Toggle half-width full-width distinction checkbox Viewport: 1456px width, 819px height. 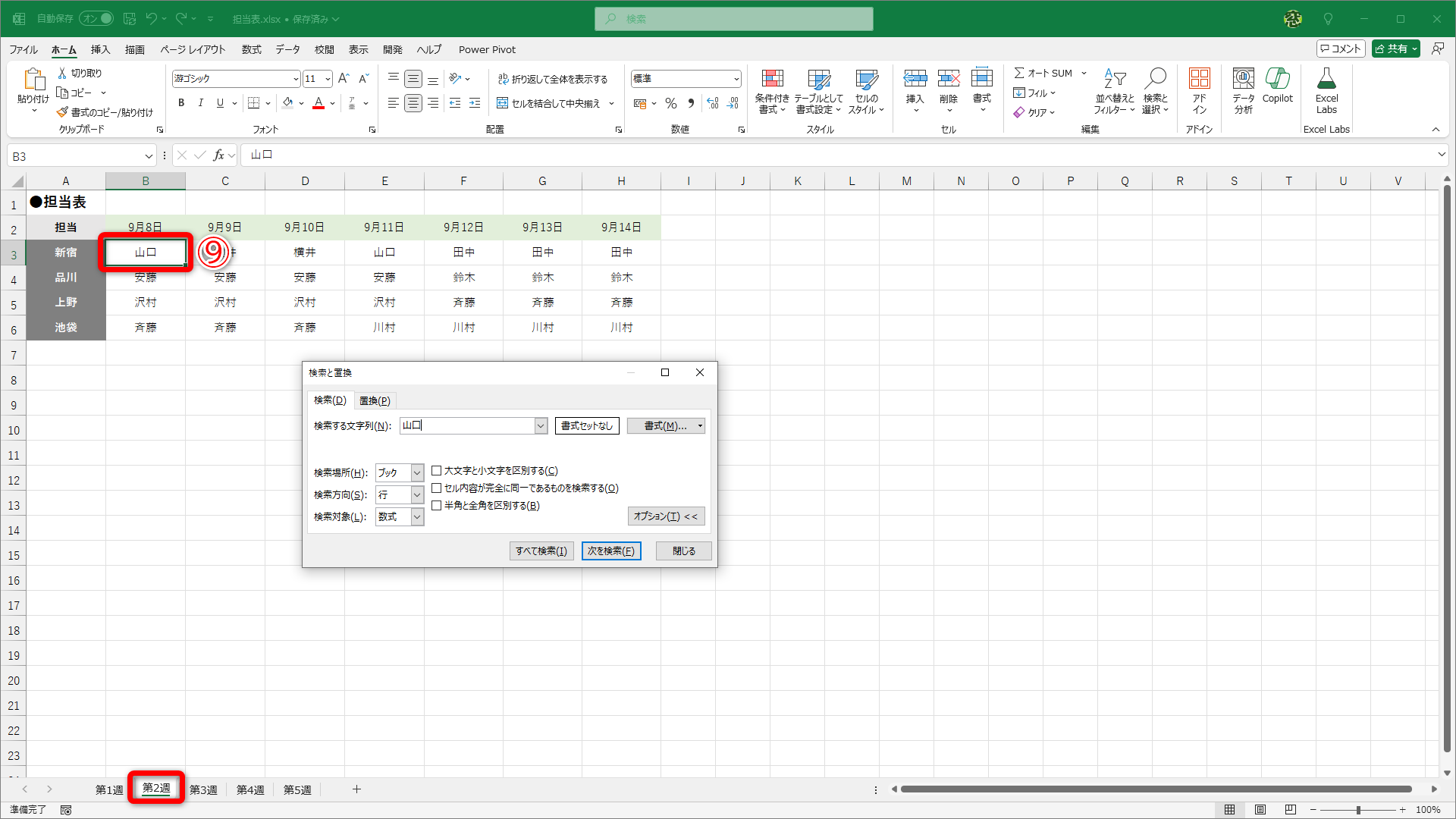437,506
